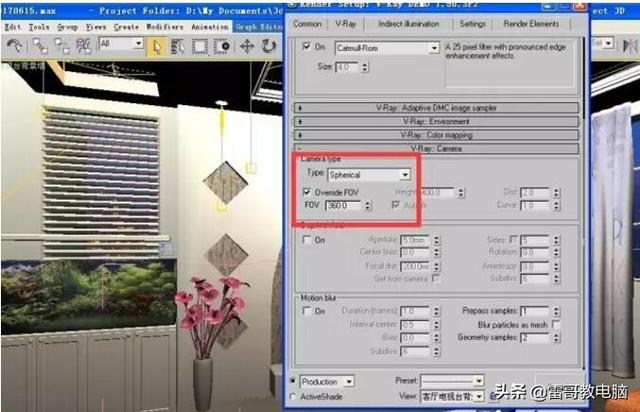Choose the Rectangular Selection Region icon
The width and height of the screenshot is (640, 412).
pyautogui.click(x=200, y=47)
